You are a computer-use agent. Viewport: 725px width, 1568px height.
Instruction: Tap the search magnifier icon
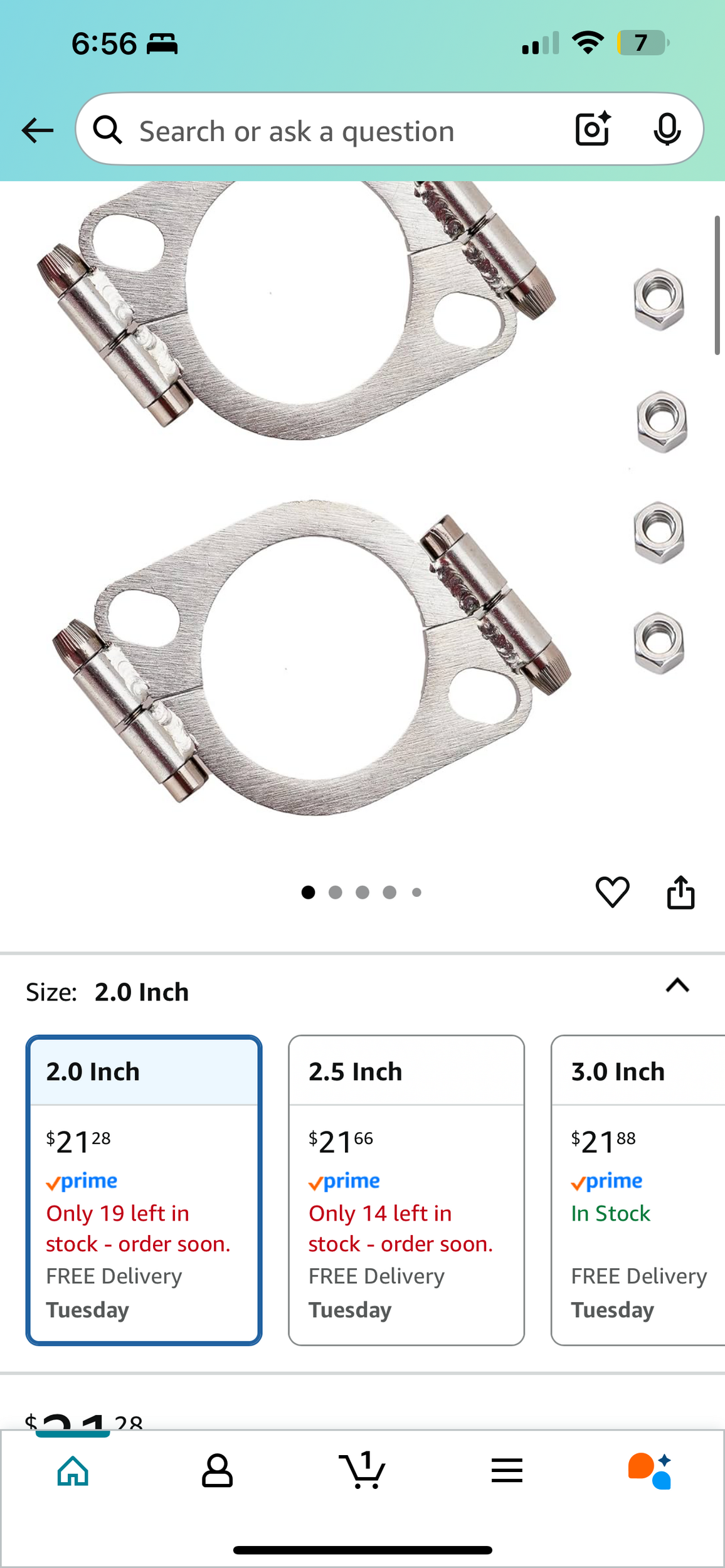click(x=108, y=130)
